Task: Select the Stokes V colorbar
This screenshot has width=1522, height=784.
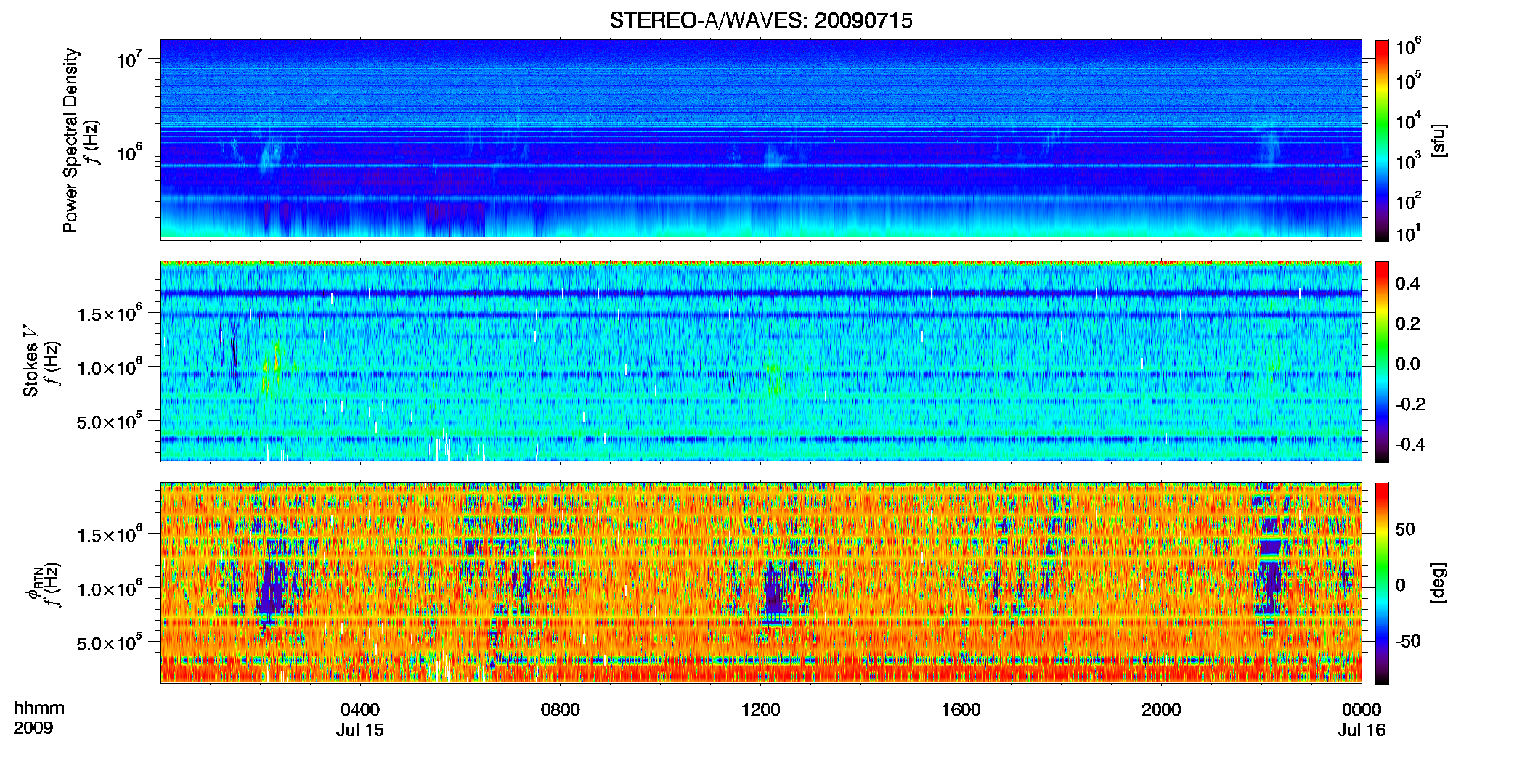Action: tap(1381, 362)
